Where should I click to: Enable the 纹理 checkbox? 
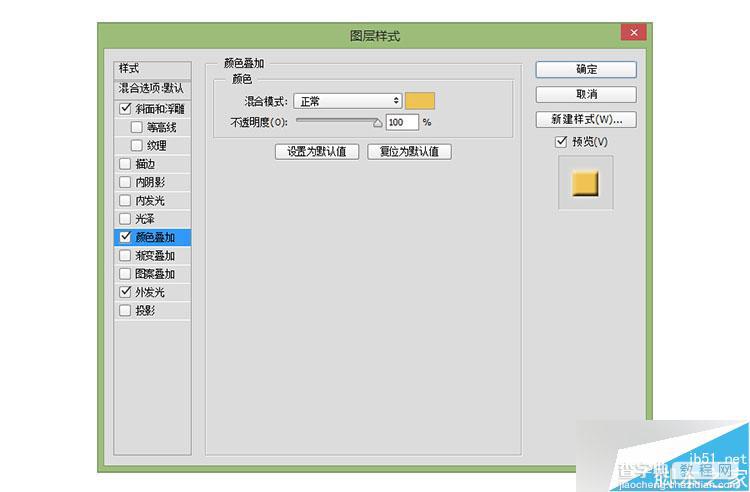[137, 145]
